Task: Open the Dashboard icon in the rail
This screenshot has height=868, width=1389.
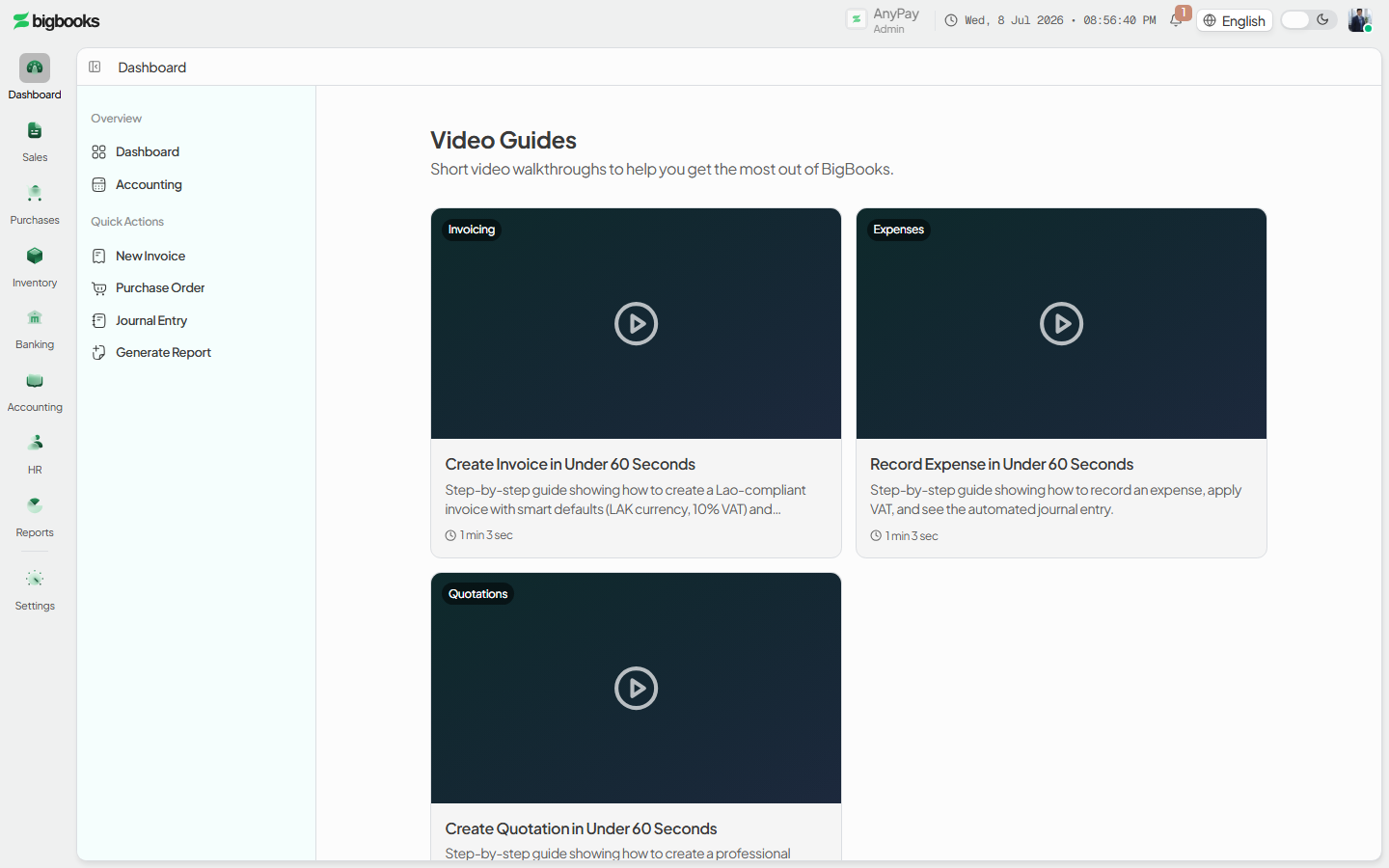Action: coord(35,68)
